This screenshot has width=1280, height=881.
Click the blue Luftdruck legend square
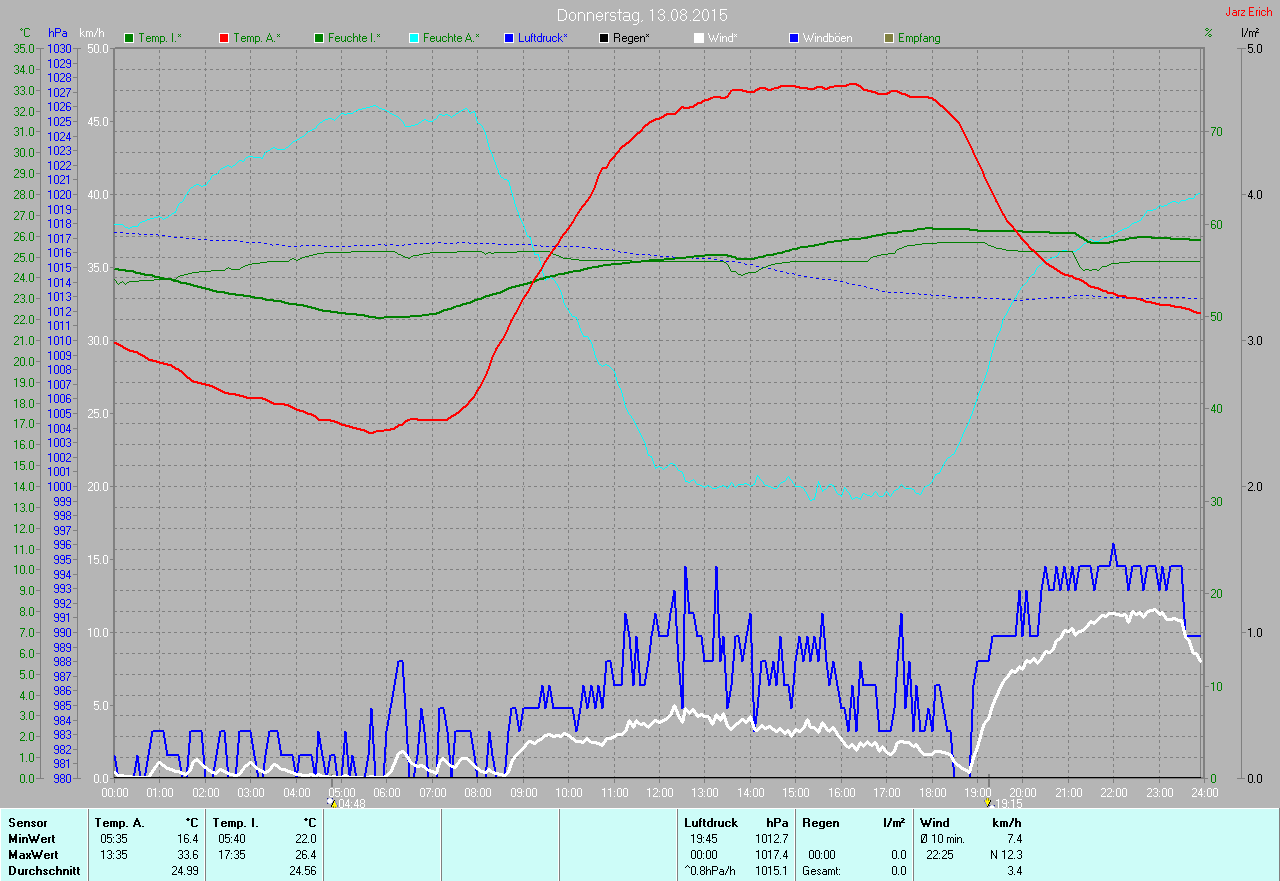(508, 38)
